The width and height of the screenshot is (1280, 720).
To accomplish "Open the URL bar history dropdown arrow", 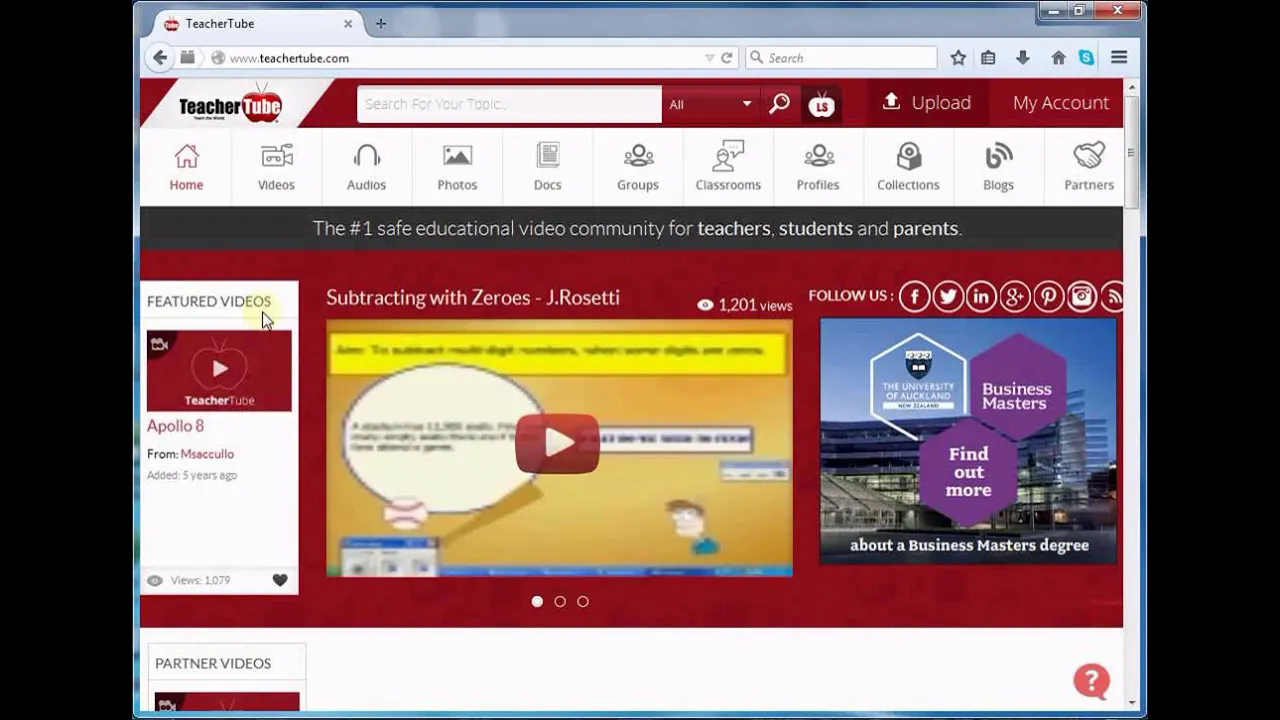I will [710, 58].
